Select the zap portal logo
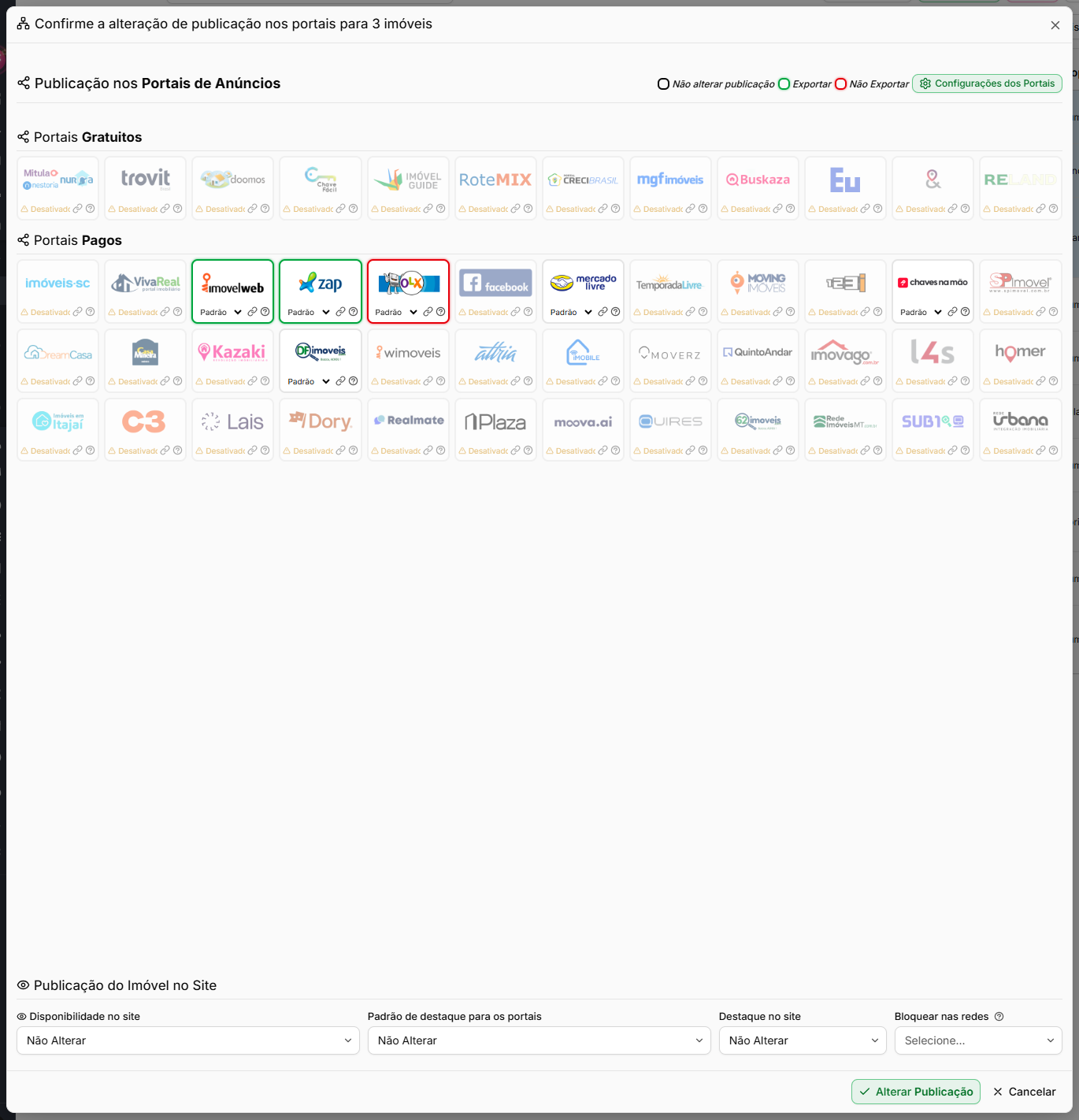This screenshot has height=1120, width=1079. coord(321,283)
